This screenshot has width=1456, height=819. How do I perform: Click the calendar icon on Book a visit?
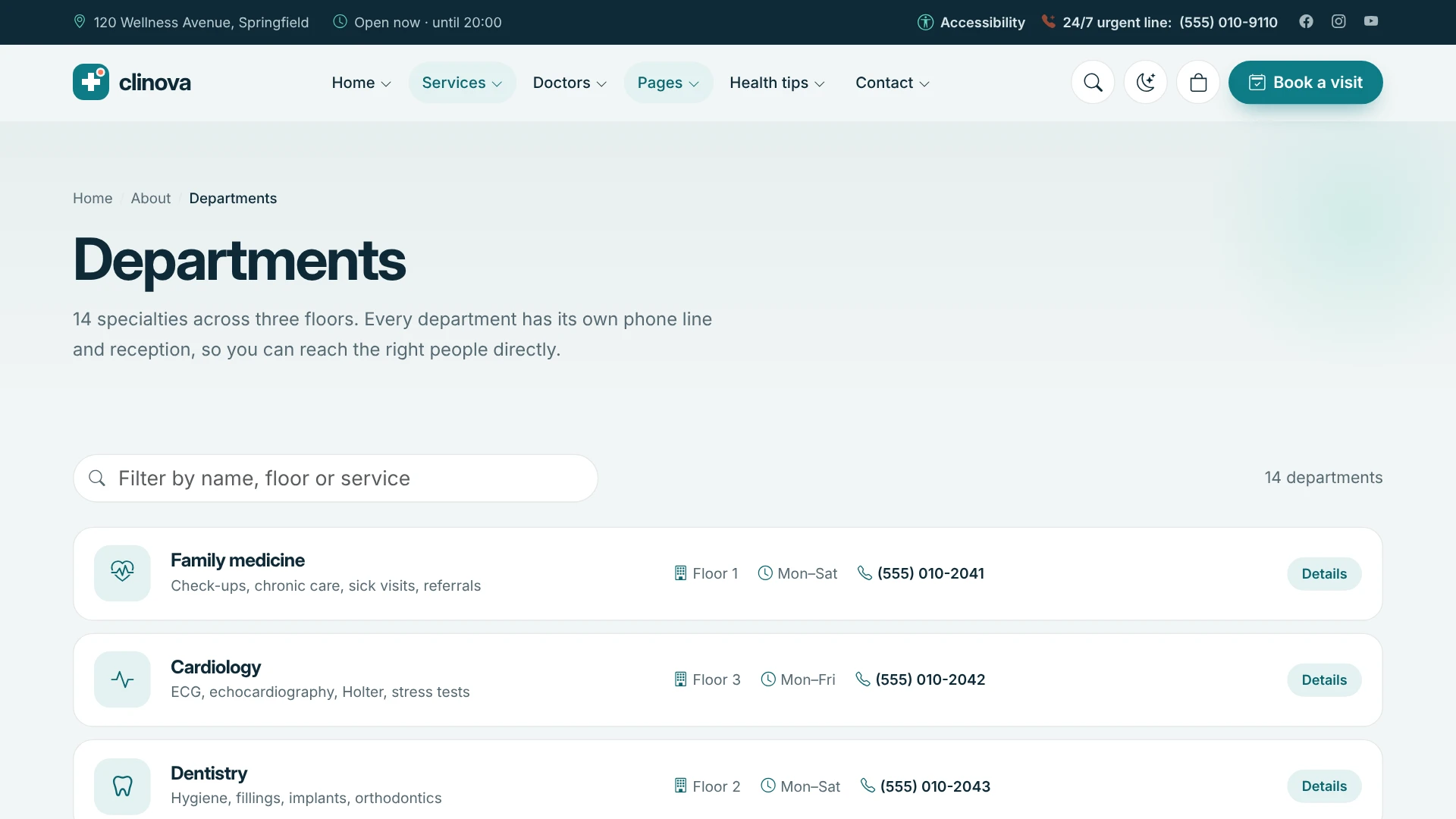tap(1257, 82)
